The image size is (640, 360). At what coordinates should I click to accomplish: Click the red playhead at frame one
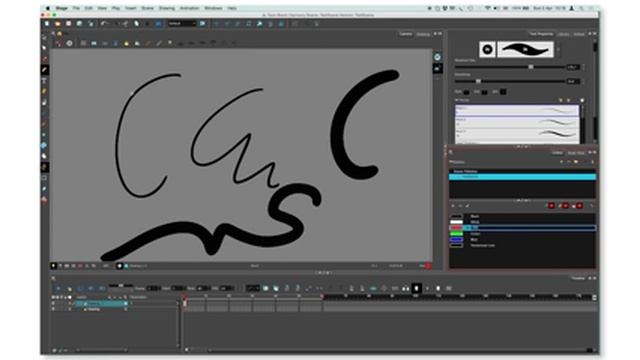tap(184, 298)
